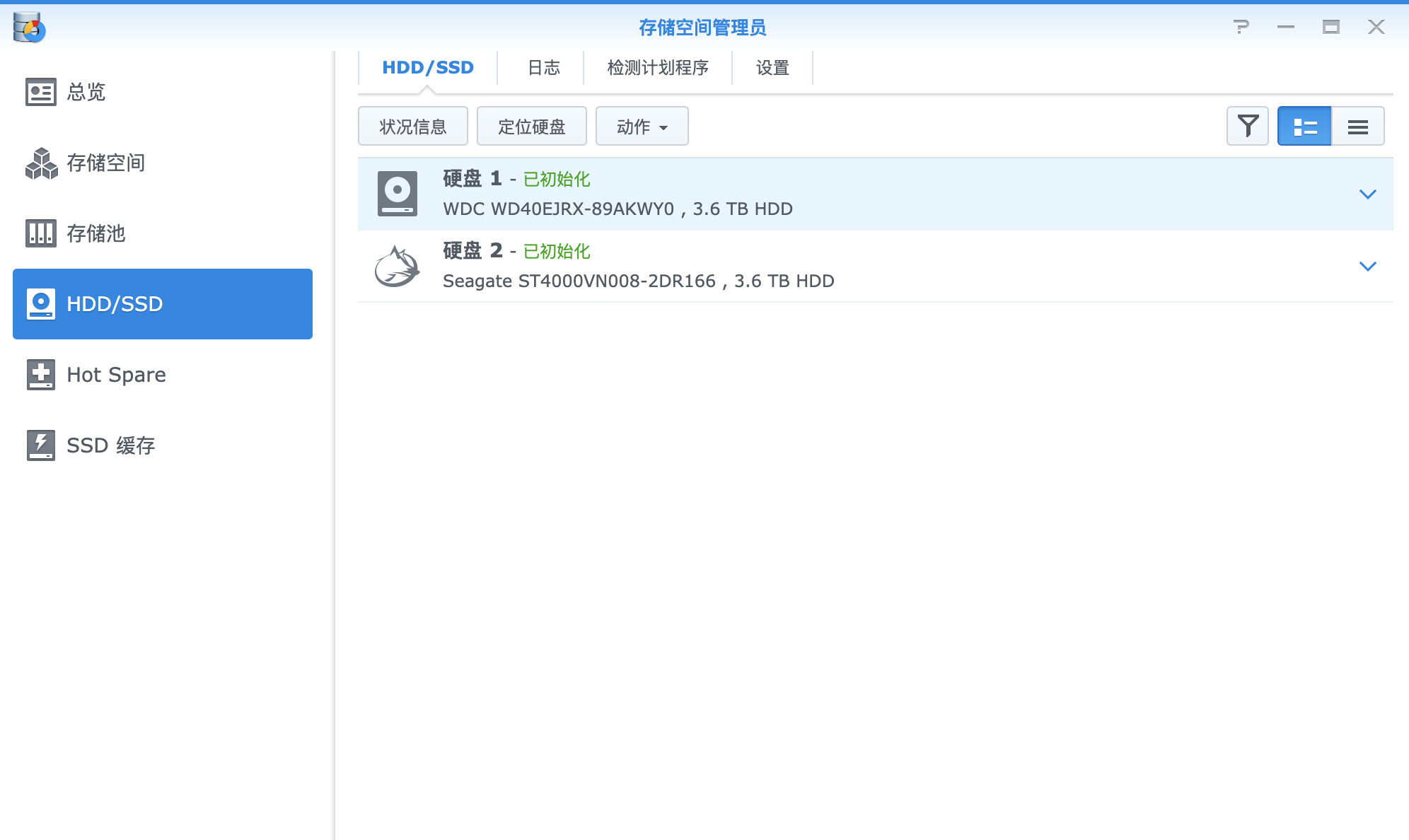Image resolution: width=1409 pixels, height=840 pixels.
Task: Switch to the 日志 tab
Action: click(x=543, y=67)
